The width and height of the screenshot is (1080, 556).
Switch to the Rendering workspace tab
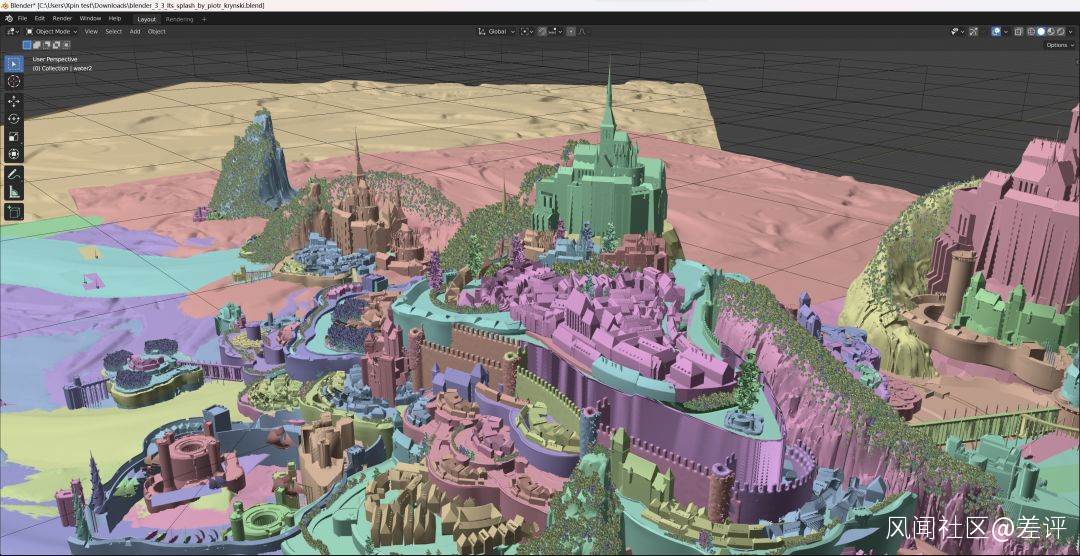point(179,18)
